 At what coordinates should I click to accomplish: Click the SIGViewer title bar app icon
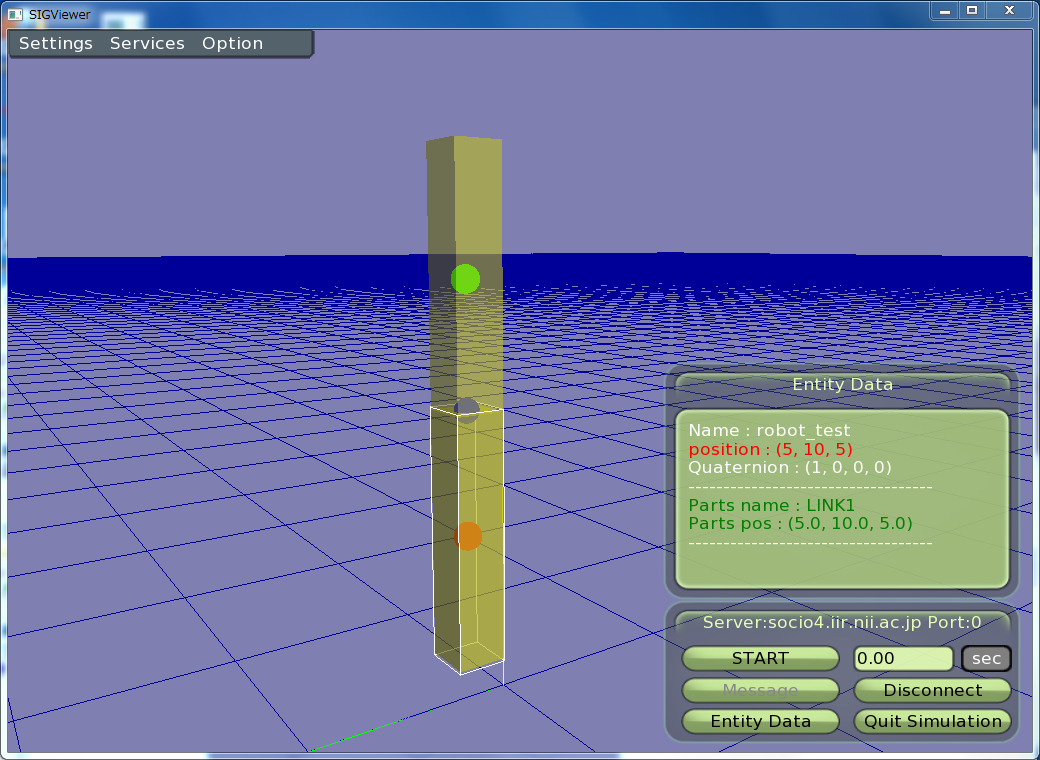[15, 14]
